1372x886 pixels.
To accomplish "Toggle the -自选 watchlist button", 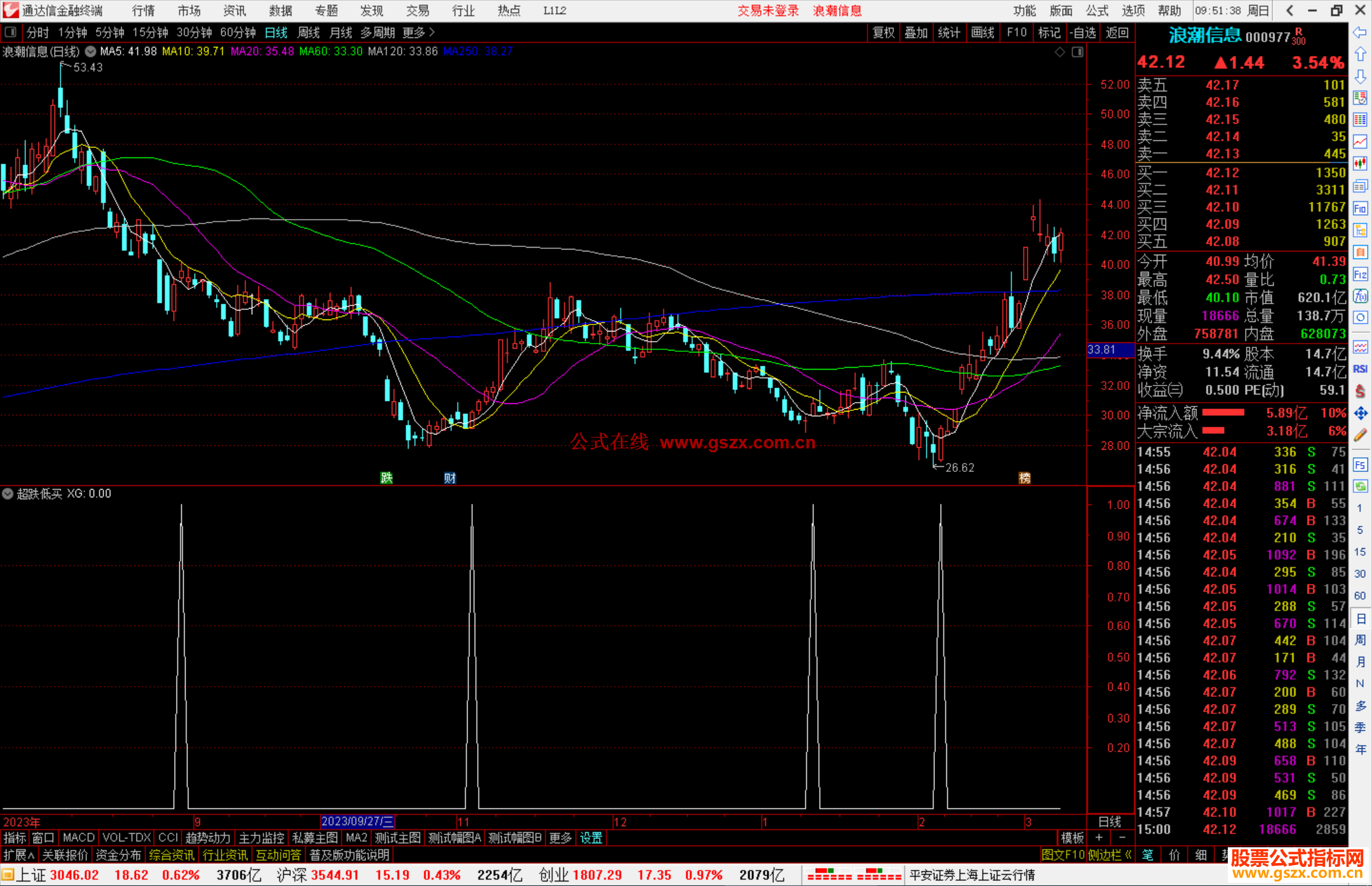I will (1083, 32).
